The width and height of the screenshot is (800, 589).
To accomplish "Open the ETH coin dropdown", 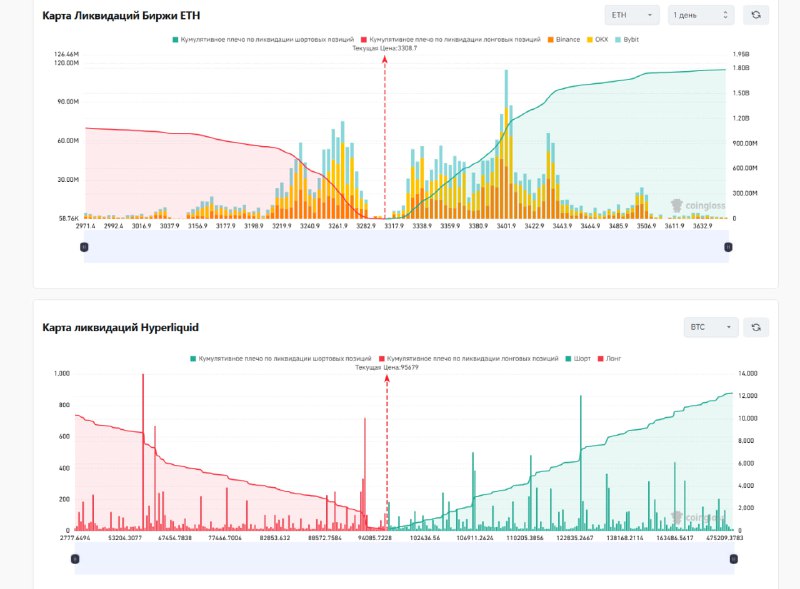I will pos(632,15).
